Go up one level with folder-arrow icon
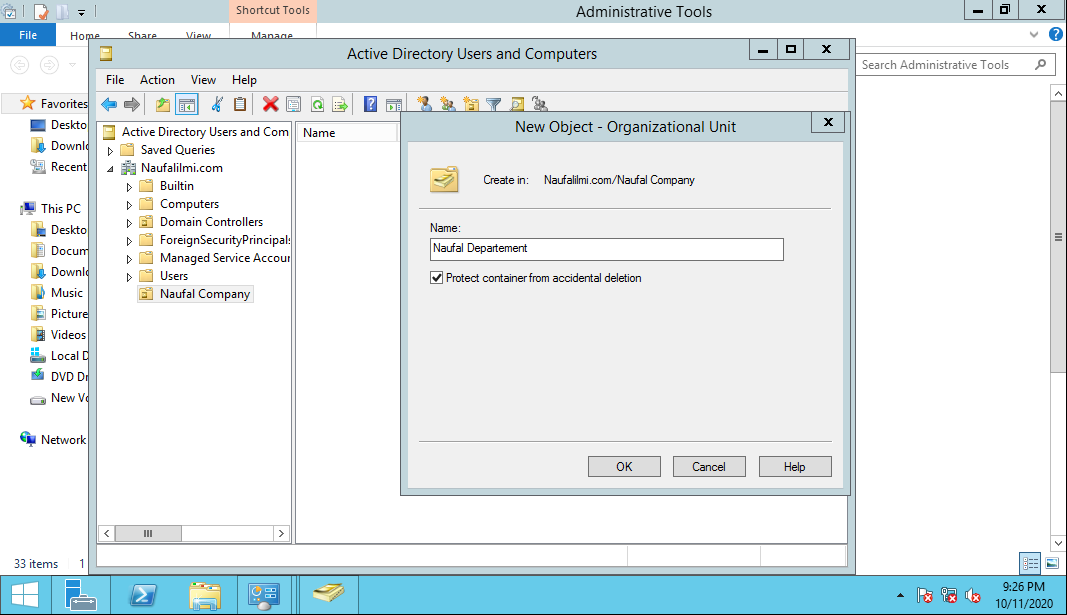1067x615 pixels. point(163,104)
